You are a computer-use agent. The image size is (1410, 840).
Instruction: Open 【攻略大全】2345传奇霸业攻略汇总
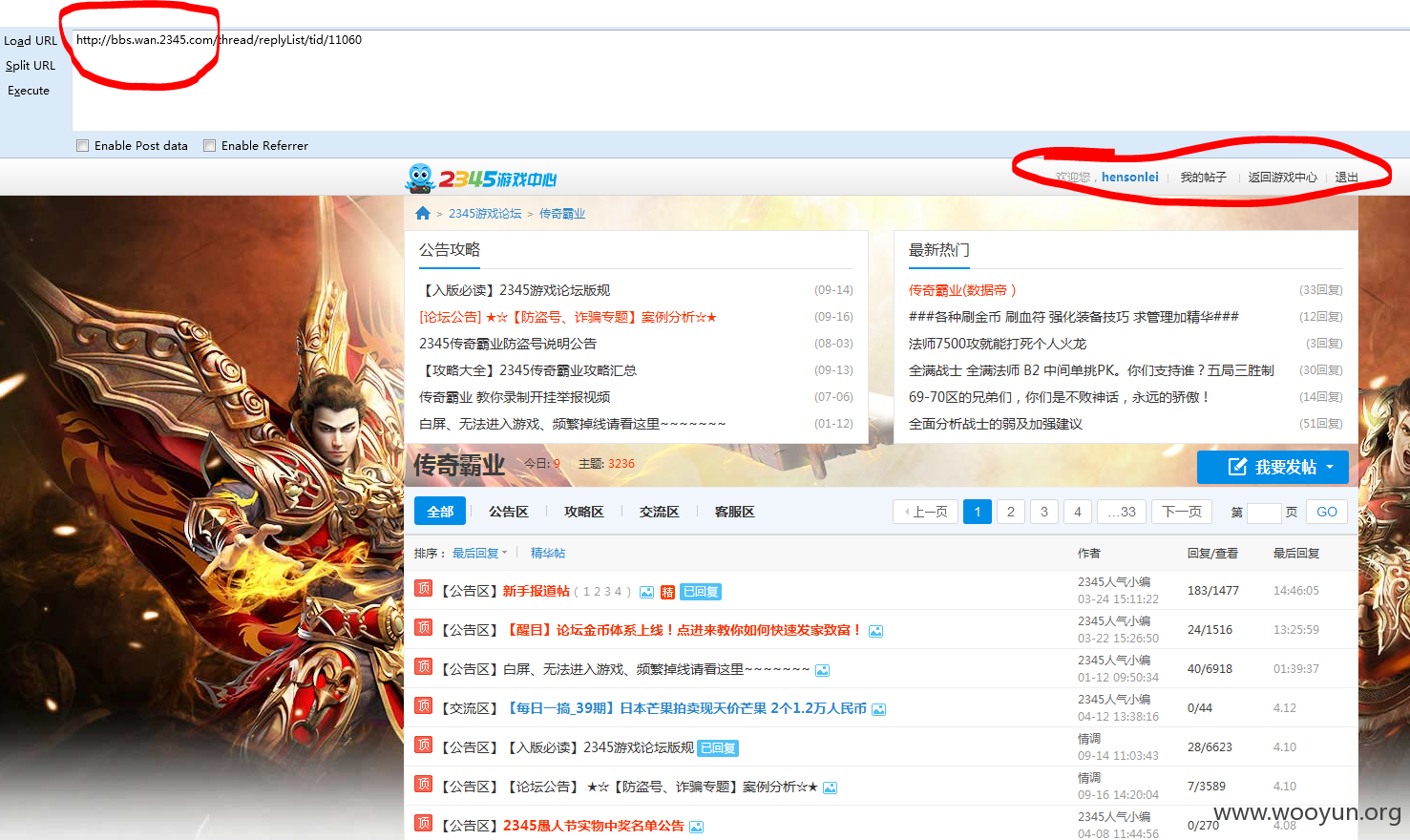coord(528,370)
